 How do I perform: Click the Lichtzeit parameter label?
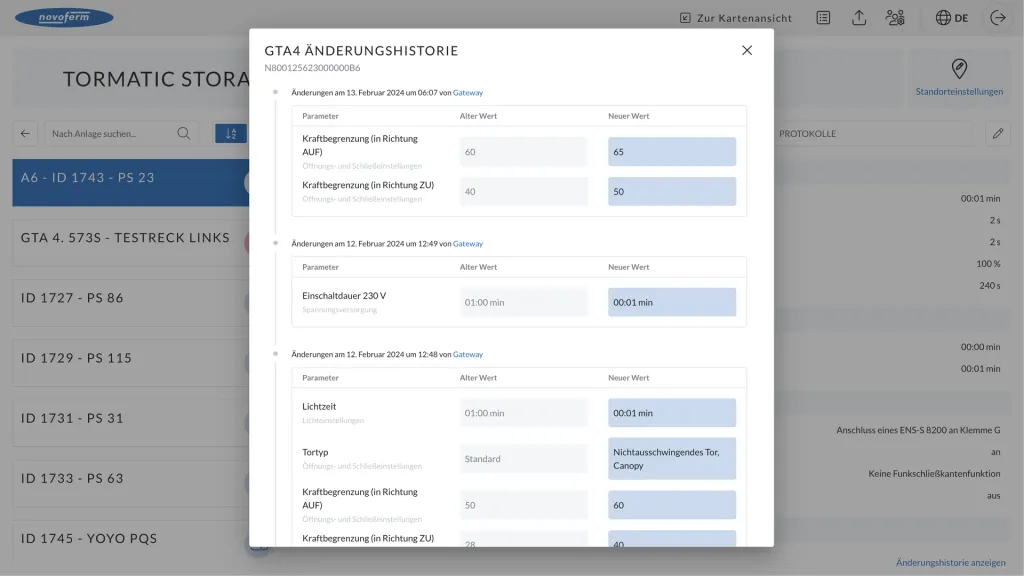[319, 406]
